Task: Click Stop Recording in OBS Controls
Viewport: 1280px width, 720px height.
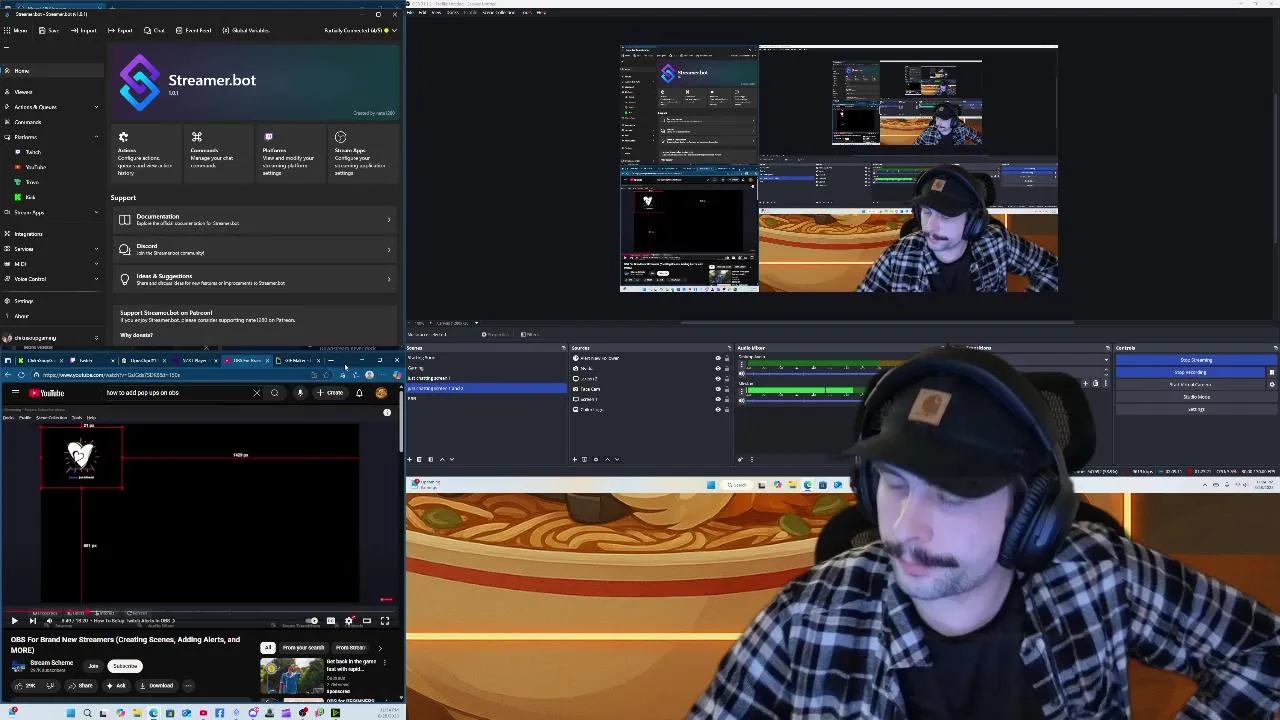Action: [x=1190, y=372]
